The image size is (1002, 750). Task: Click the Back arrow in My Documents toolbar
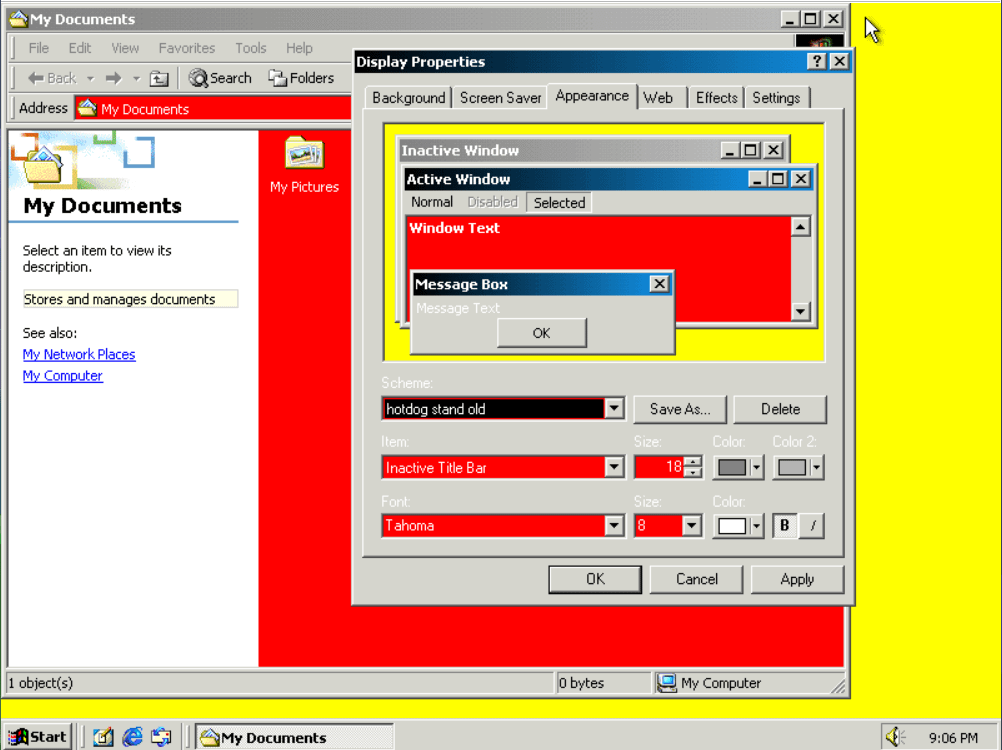(51, 78)
